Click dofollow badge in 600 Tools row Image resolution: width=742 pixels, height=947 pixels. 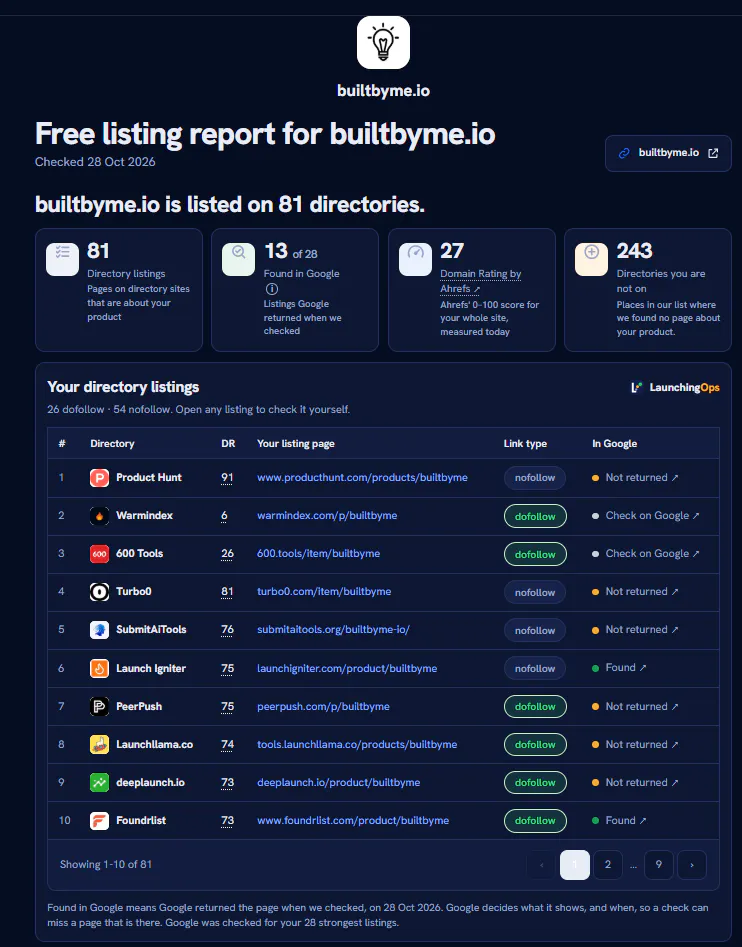coord(535,554)
